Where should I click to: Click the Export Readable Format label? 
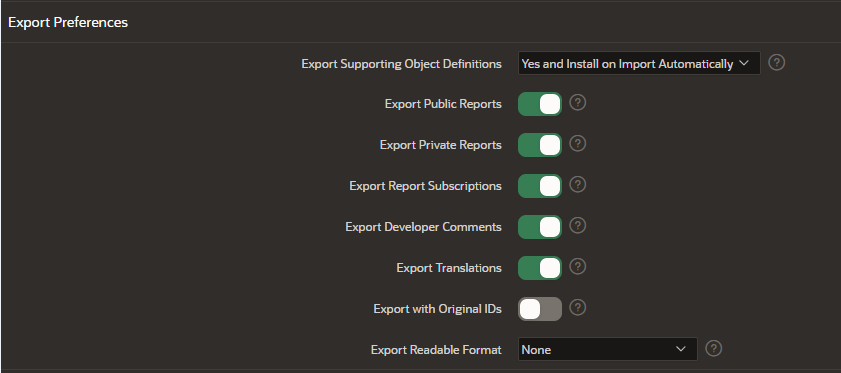pos(436,350)
